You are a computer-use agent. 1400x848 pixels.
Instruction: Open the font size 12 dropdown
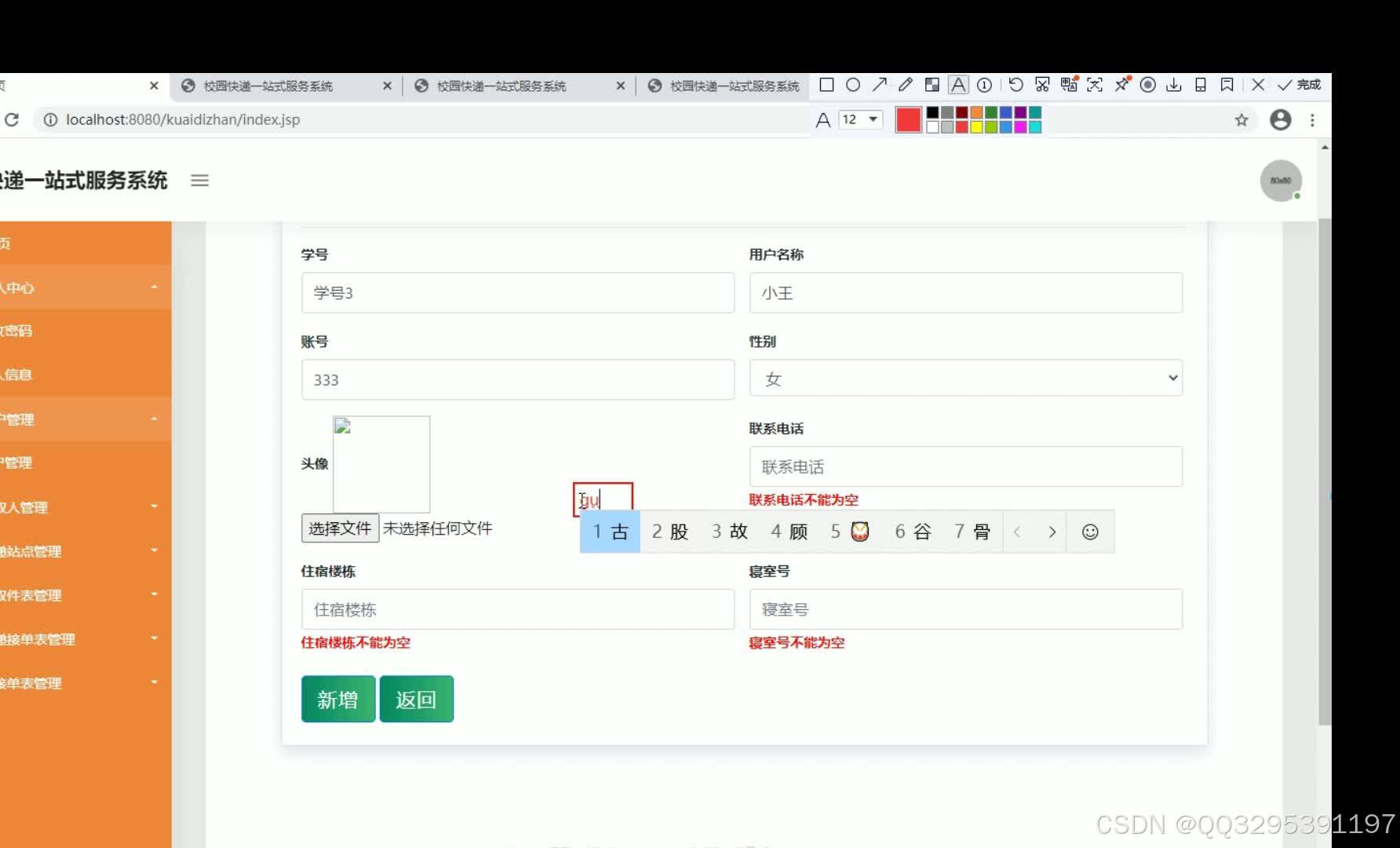click(x=861, y=119)
